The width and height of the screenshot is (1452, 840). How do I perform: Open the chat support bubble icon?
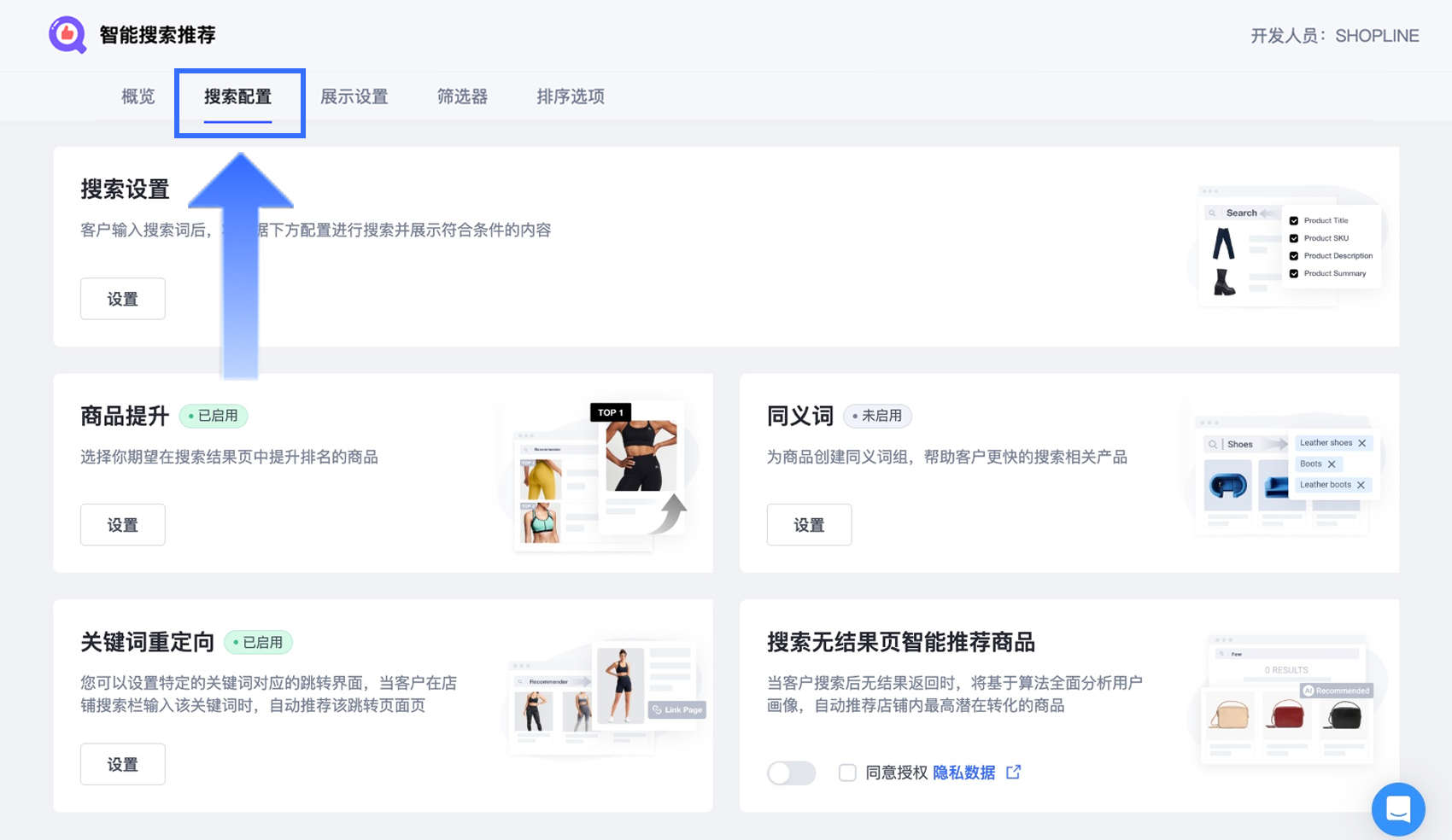pos(1398,808)
